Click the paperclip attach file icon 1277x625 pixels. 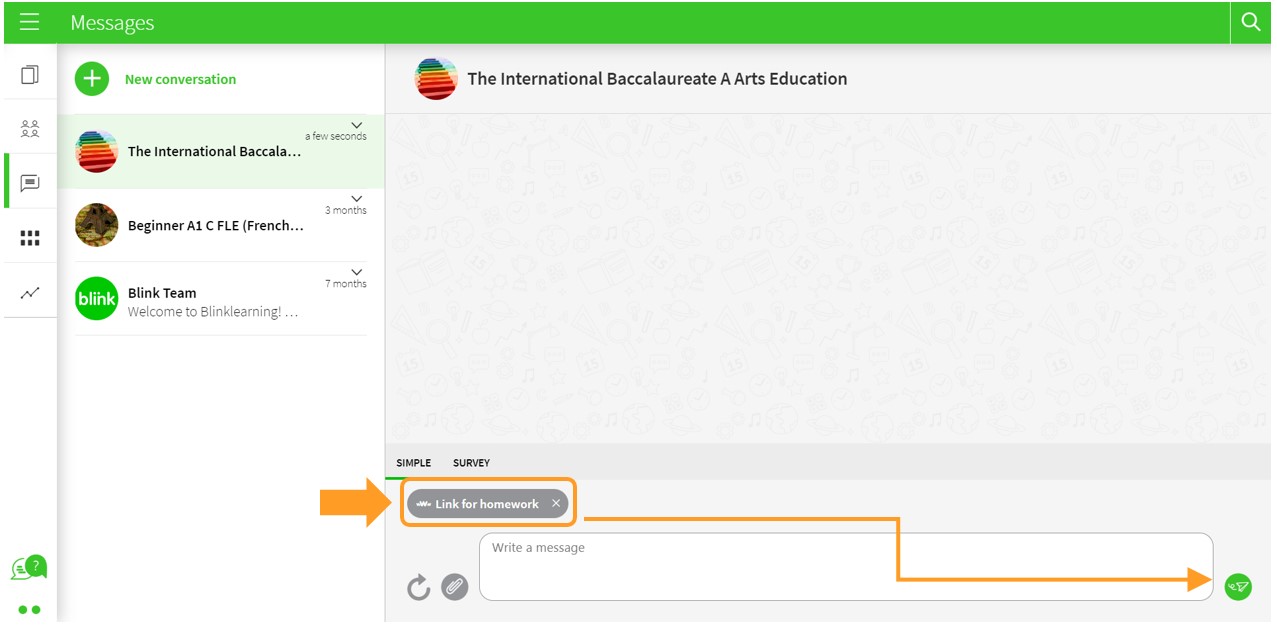(455, 587)
